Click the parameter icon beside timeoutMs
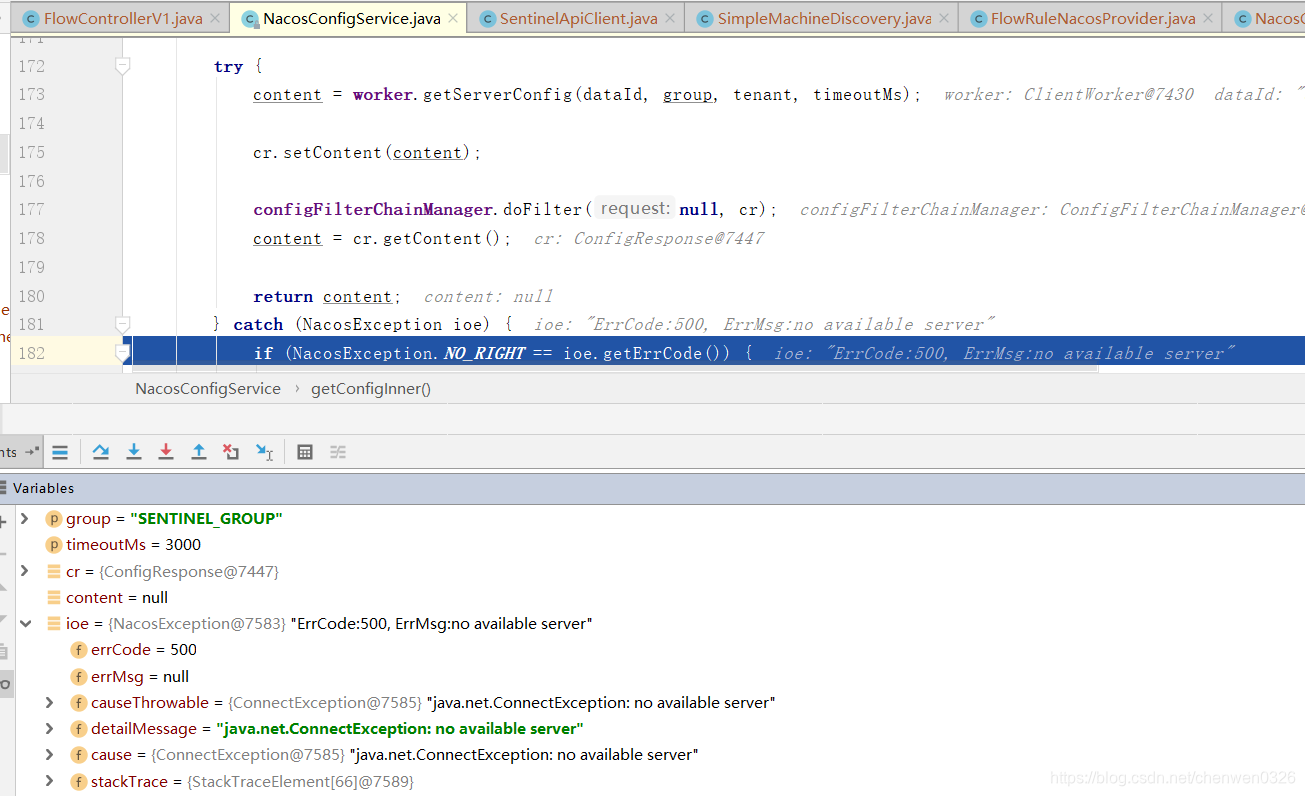This screenshot has width=1305, height=796. pyautogui.click(x=54, y=545)
